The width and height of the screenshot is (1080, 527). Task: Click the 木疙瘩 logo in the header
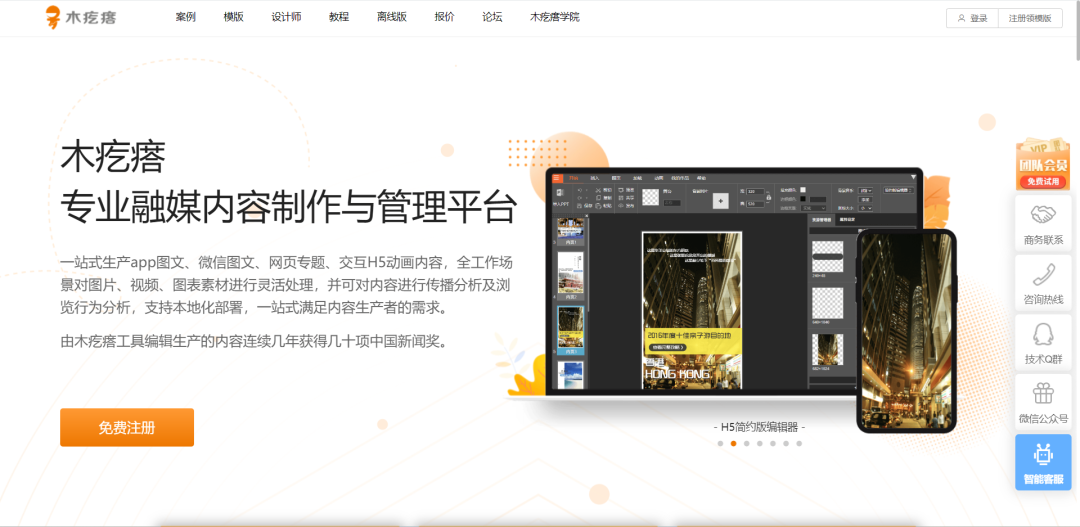point(81,17)
